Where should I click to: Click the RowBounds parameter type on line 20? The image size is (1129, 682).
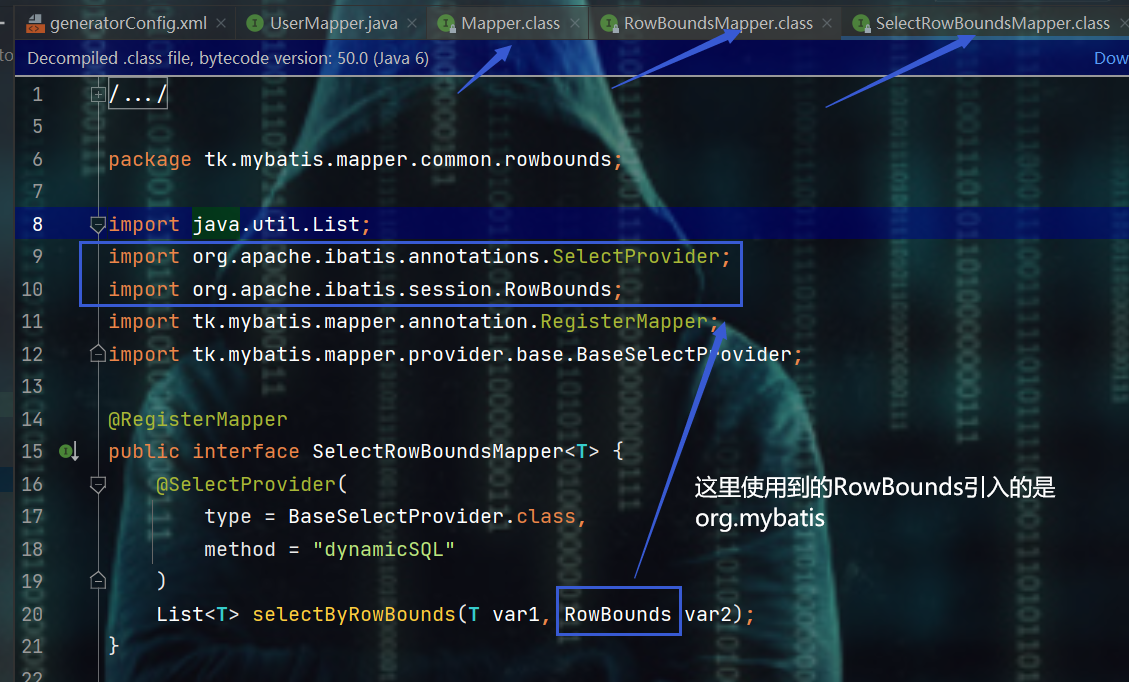click(618, 614)
